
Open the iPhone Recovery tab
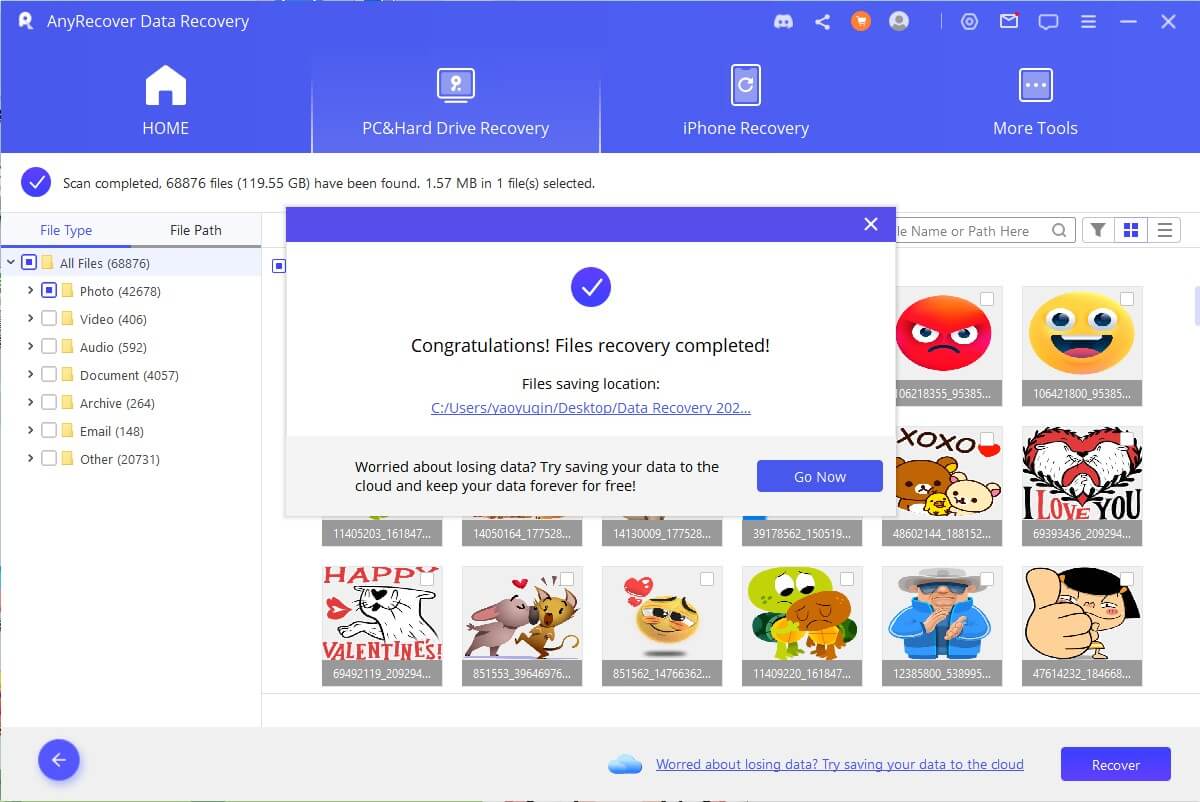click(x=745, y=98)
